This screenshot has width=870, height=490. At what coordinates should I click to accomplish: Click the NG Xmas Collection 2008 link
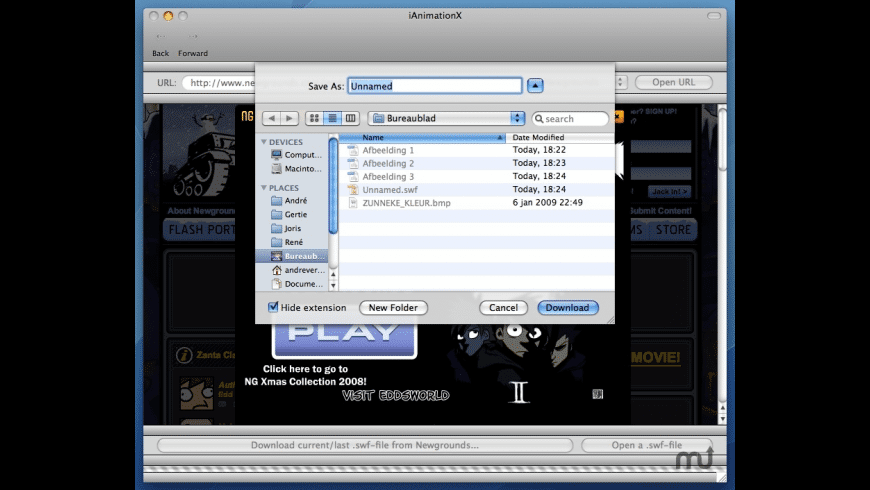coord(306,376)
